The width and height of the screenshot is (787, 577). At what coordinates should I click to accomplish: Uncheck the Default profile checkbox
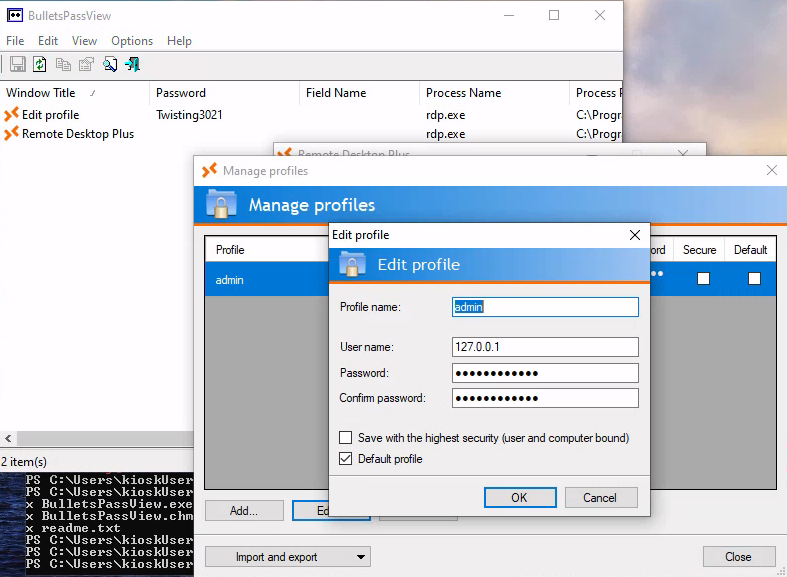[x=345, y=459]
